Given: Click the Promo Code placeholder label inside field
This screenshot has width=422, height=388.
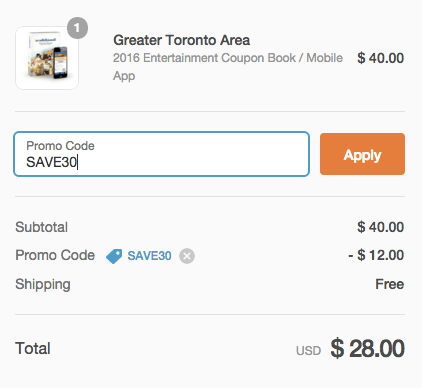Looking at the screenshot, I should point(60,146).
